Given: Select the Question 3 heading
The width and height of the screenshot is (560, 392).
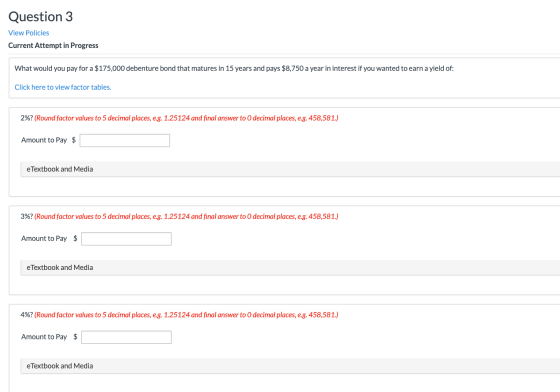Looking at the screenshot, I should tap(40, 16).
